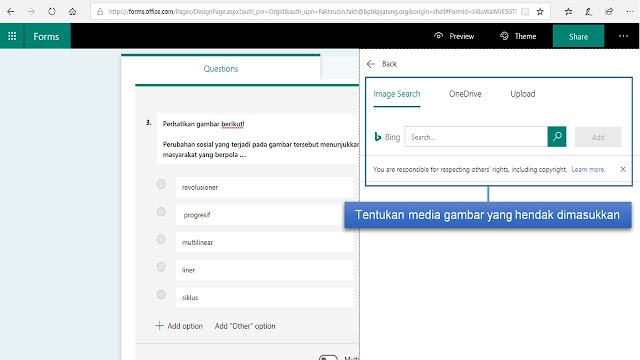The width and height of the screenshot is (640, 360).
Task: Click the plus icon for Add option
Action: pyautogui.click(x=160, y=326)
